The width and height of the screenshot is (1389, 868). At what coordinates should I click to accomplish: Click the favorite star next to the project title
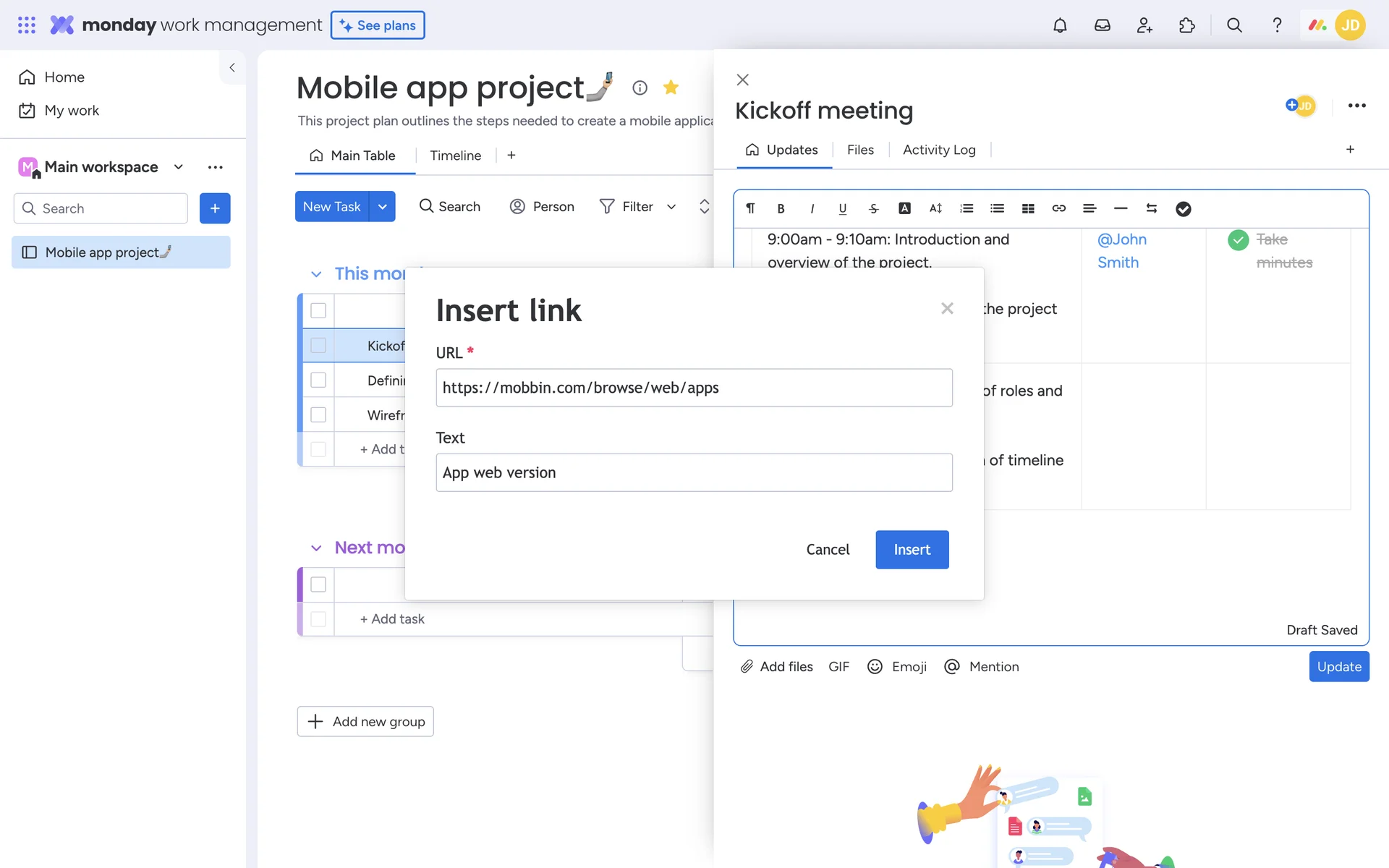[x=671, y=88]
